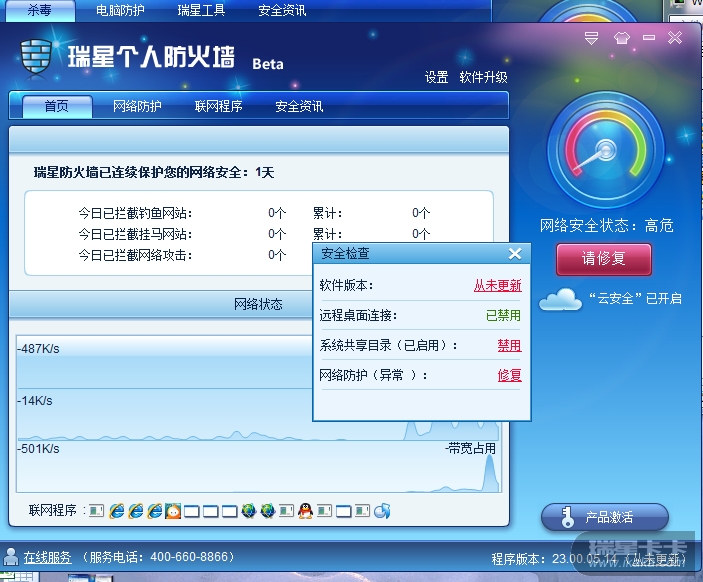703x582 pixels.
Task: Click the service phone number 400-660-8866
Action: click(x=189, y=557)
